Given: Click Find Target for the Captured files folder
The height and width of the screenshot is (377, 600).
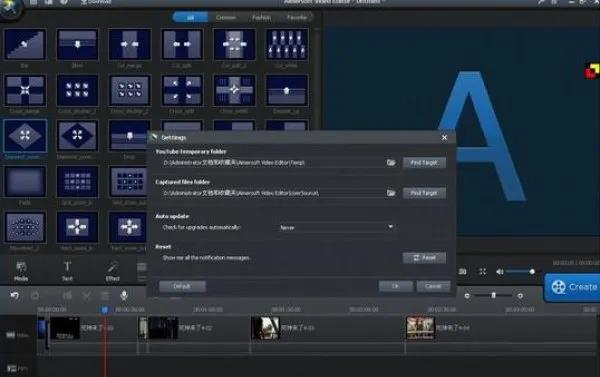Looking at the screenshot, I should [424, 193].
